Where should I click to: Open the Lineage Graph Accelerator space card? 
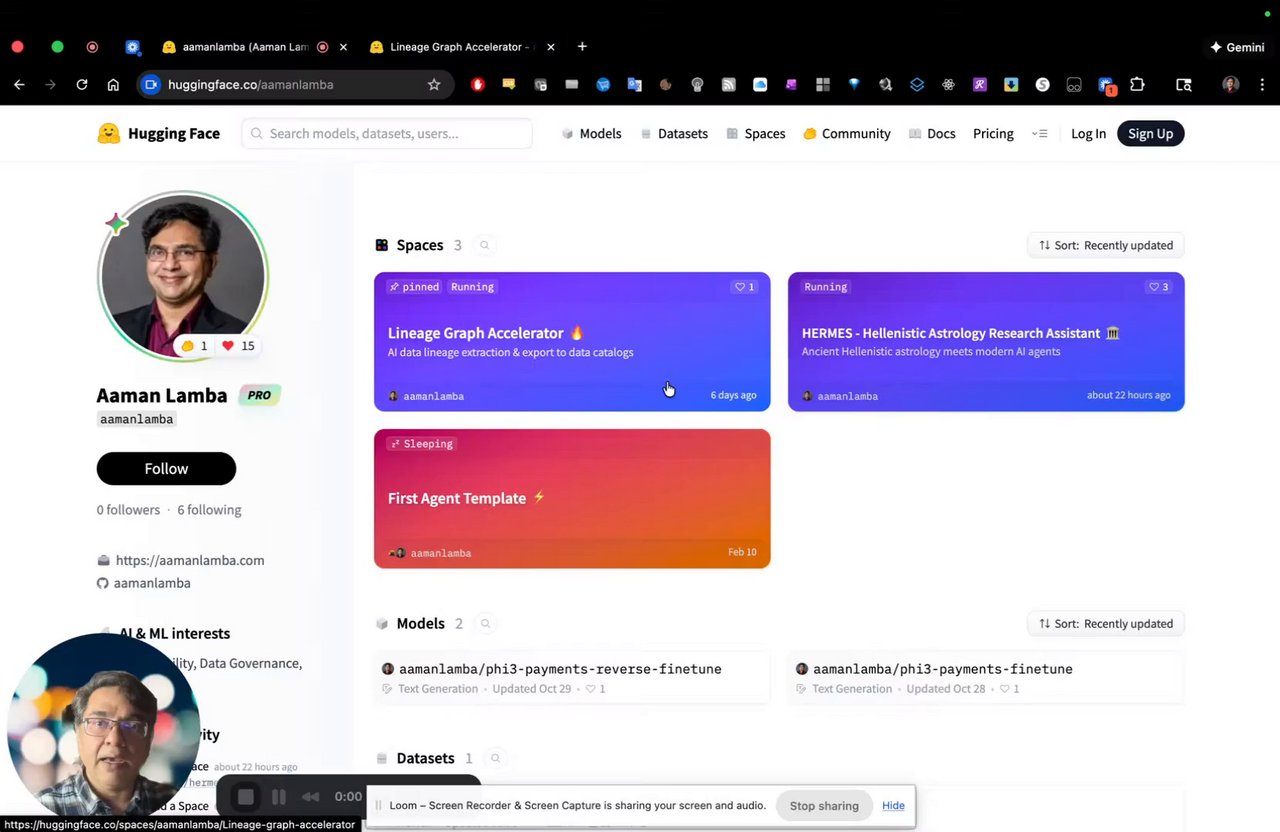[572, 341]
